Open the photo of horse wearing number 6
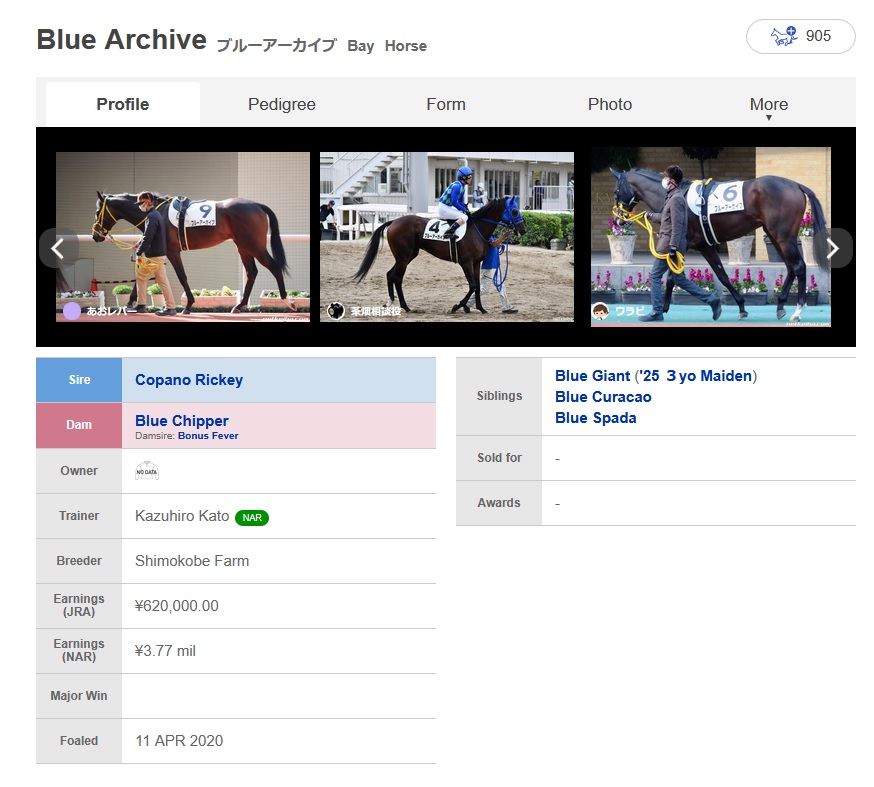 (x=711, y=237)
